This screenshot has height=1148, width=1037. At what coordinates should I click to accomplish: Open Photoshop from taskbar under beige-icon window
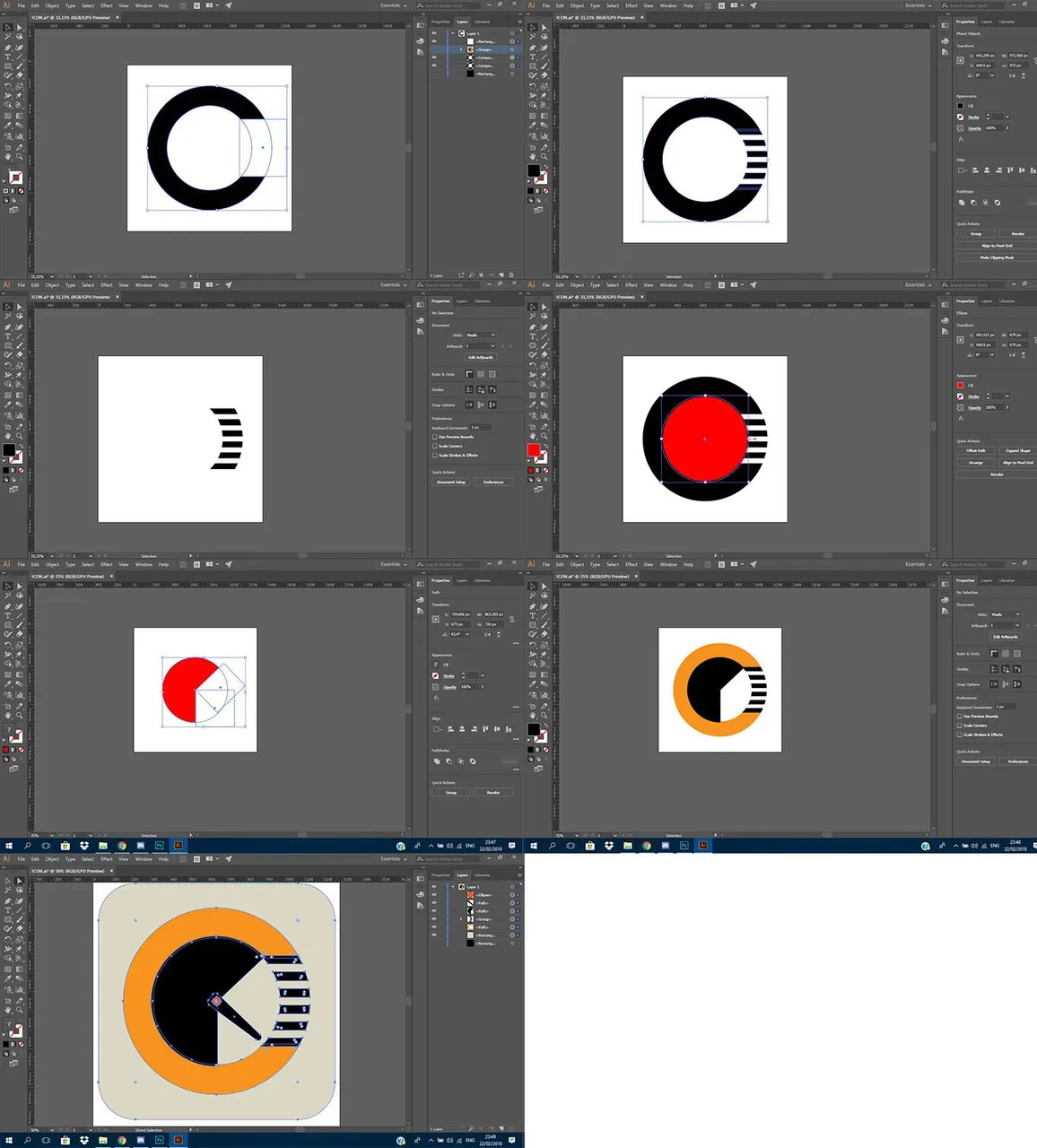click(159, 1140)
